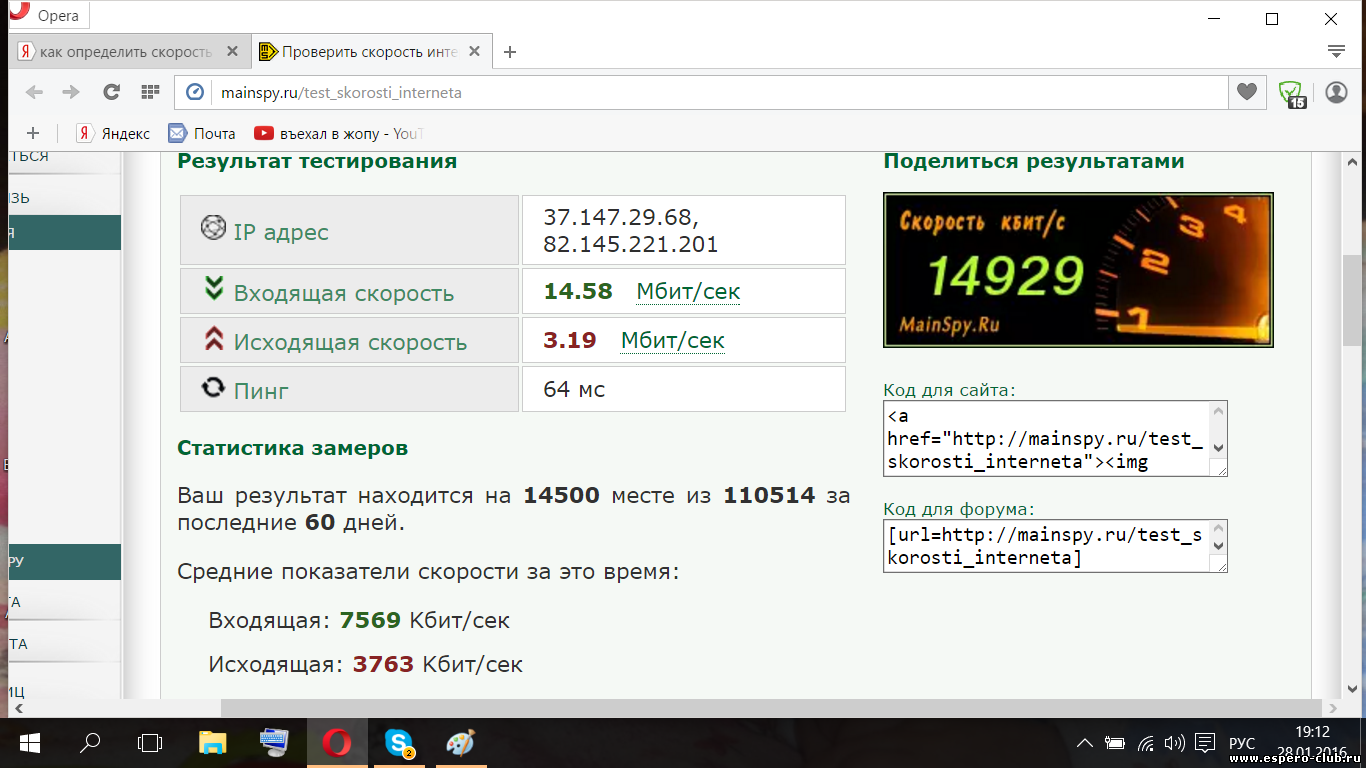Click Мбит/сек unit link for outgoing speed

(673, 340)
